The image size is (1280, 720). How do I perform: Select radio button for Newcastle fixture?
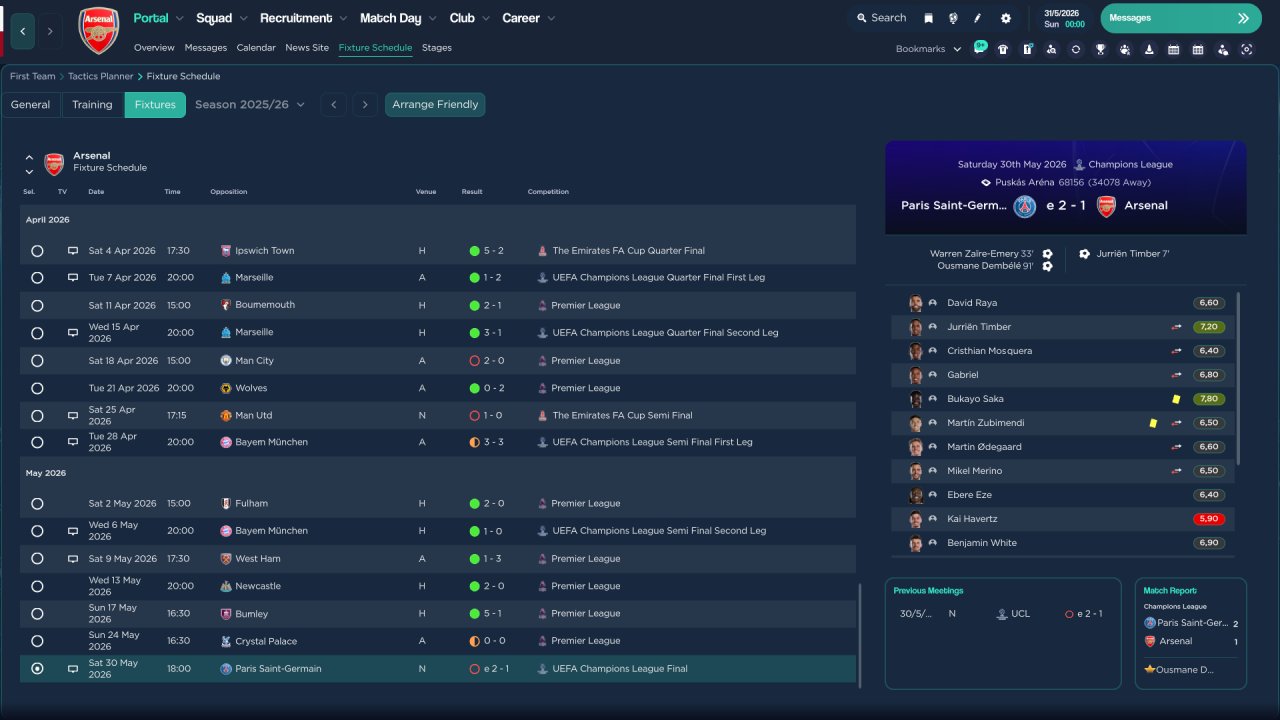pos(37,586)
